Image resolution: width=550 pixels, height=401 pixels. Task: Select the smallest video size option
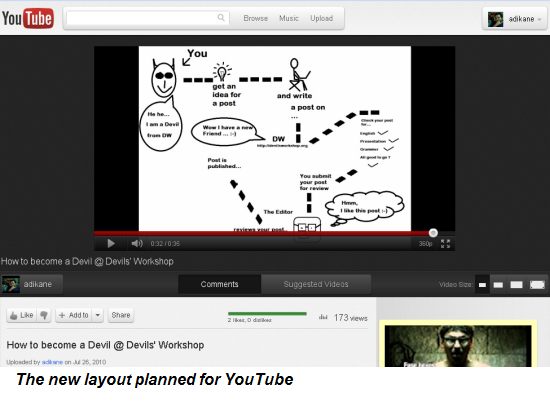(483, 285)
